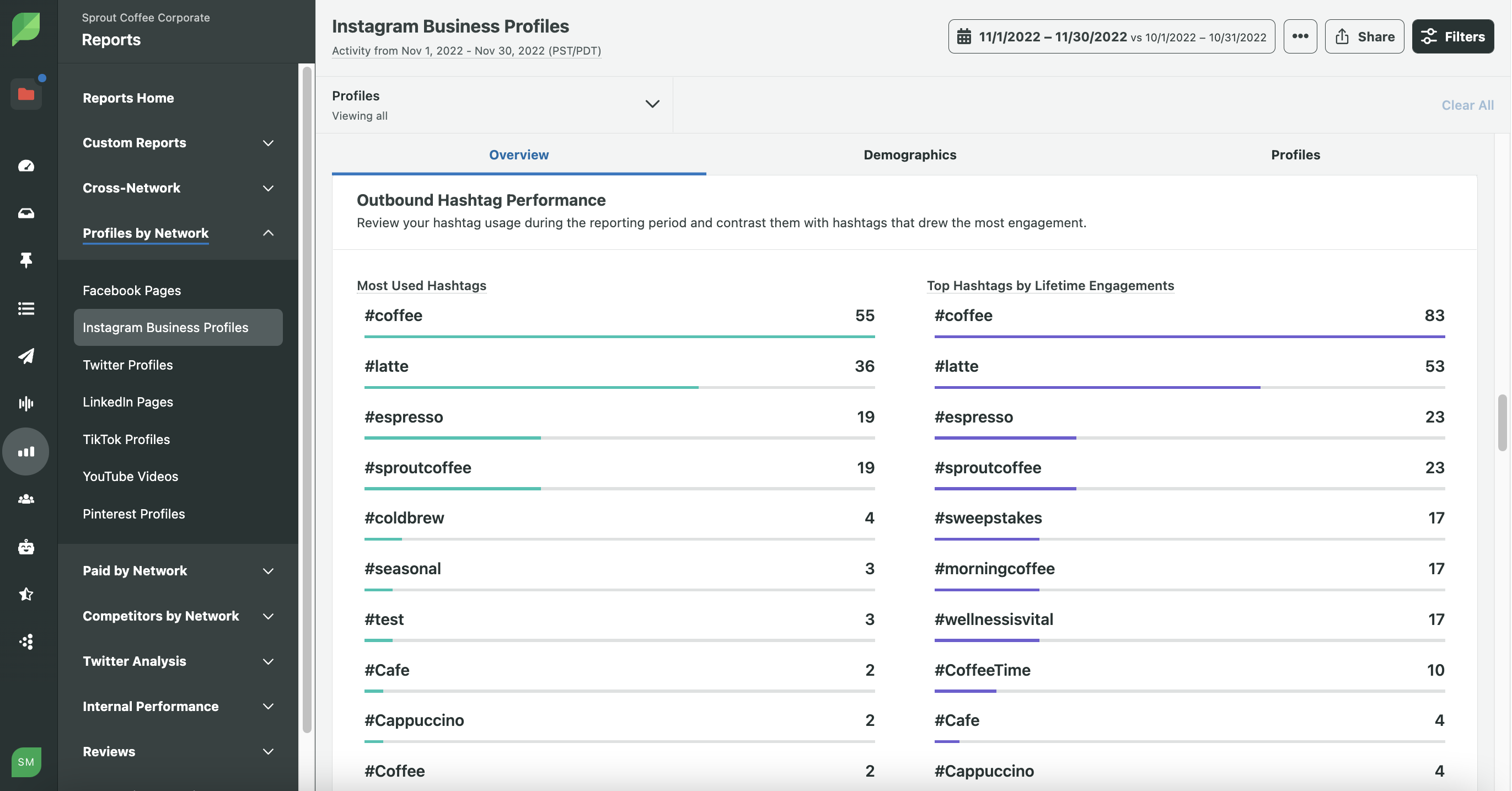
Task: Open the Smart Inbox tray icon
Action: point(26,213)
